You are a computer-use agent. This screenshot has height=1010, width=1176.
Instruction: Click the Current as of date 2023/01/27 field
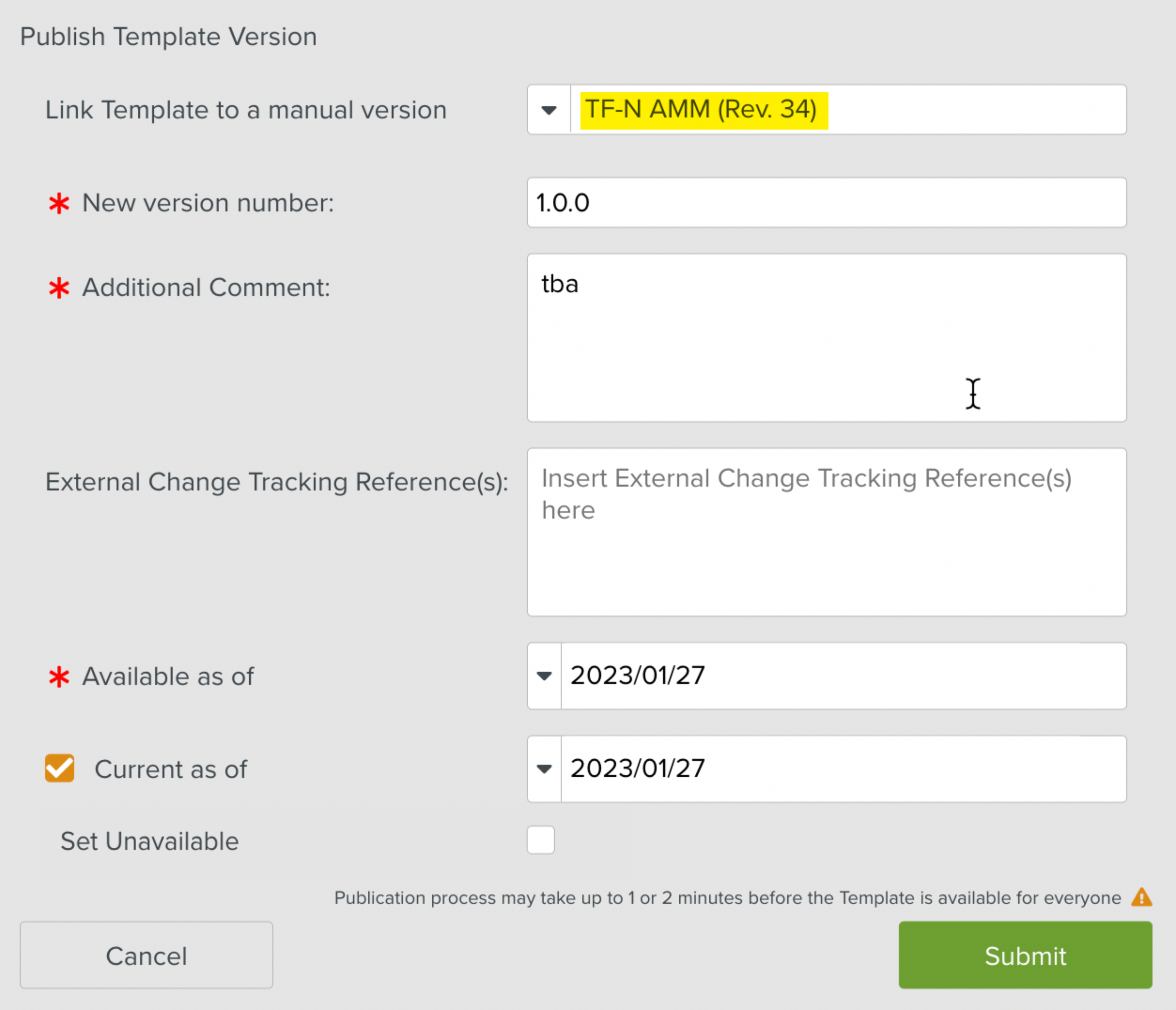843,769
